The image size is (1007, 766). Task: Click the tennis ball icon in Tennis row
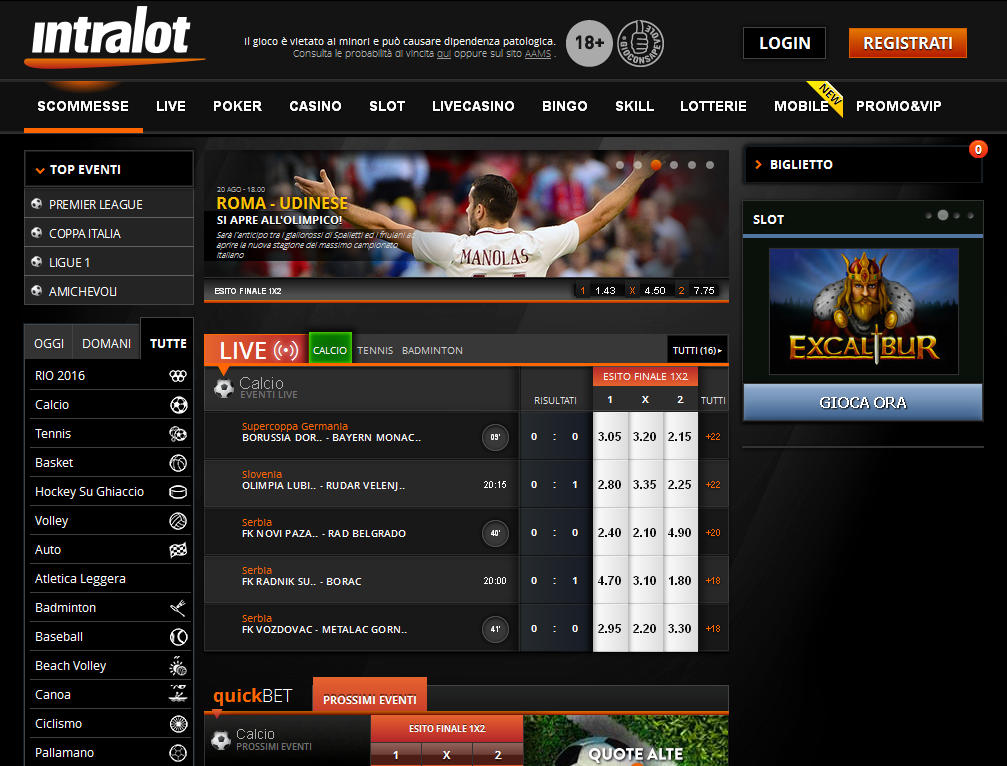[178, 433]
